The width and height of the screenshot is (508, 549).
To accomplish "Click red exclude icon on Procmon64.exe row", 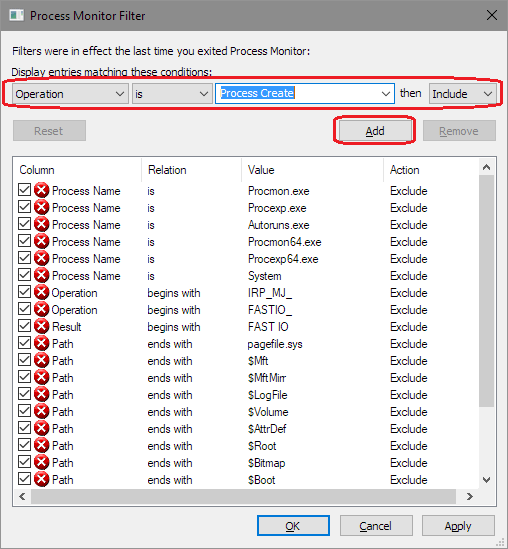I will pos(41,242).
